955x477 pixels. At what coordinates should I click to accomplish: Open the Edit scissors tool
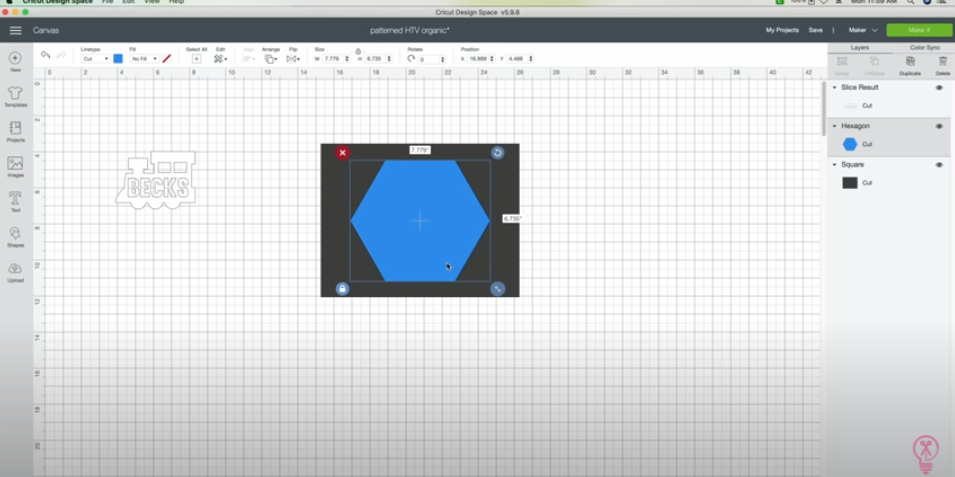coord(220,59)
